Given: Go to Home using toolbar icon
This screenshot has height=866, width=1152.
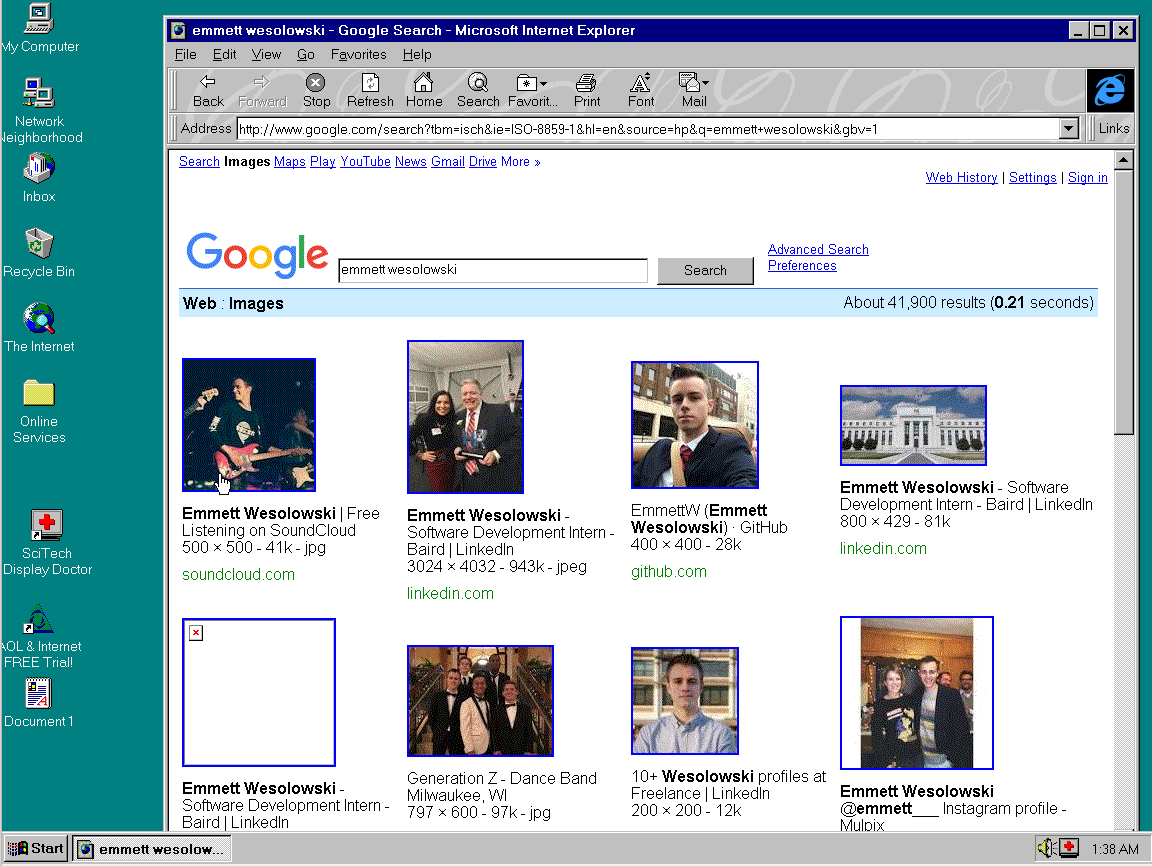Looking at the screenshot, I should 424,89.
